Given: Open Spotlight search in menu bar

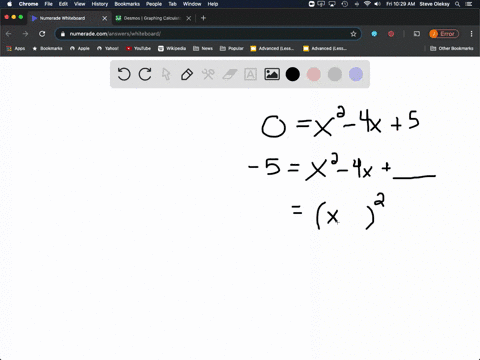Looking at the screenshot, I should [457, 4].
